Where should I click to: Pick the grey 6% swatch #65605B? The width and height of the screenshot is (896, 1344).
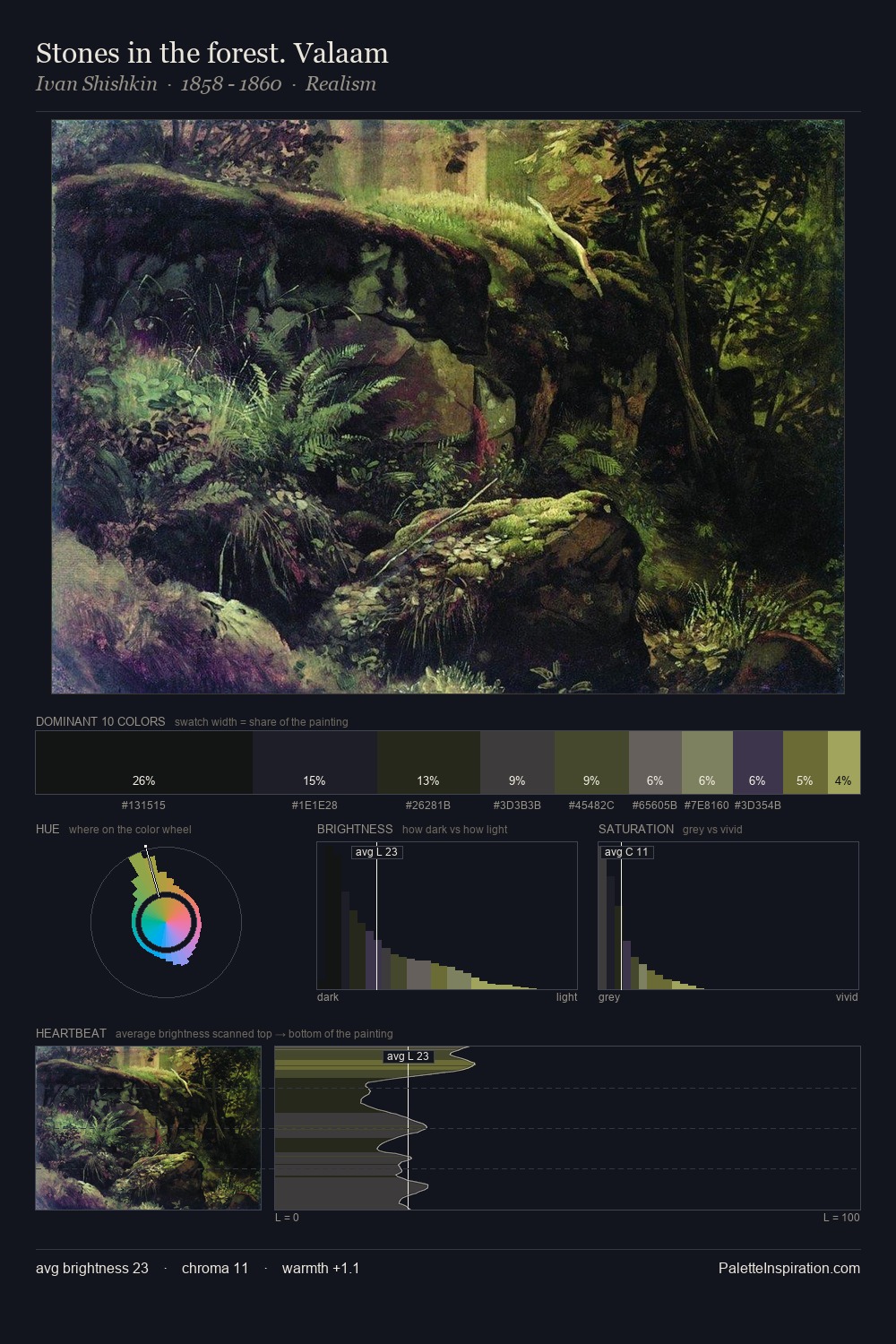tap(655, 762)
